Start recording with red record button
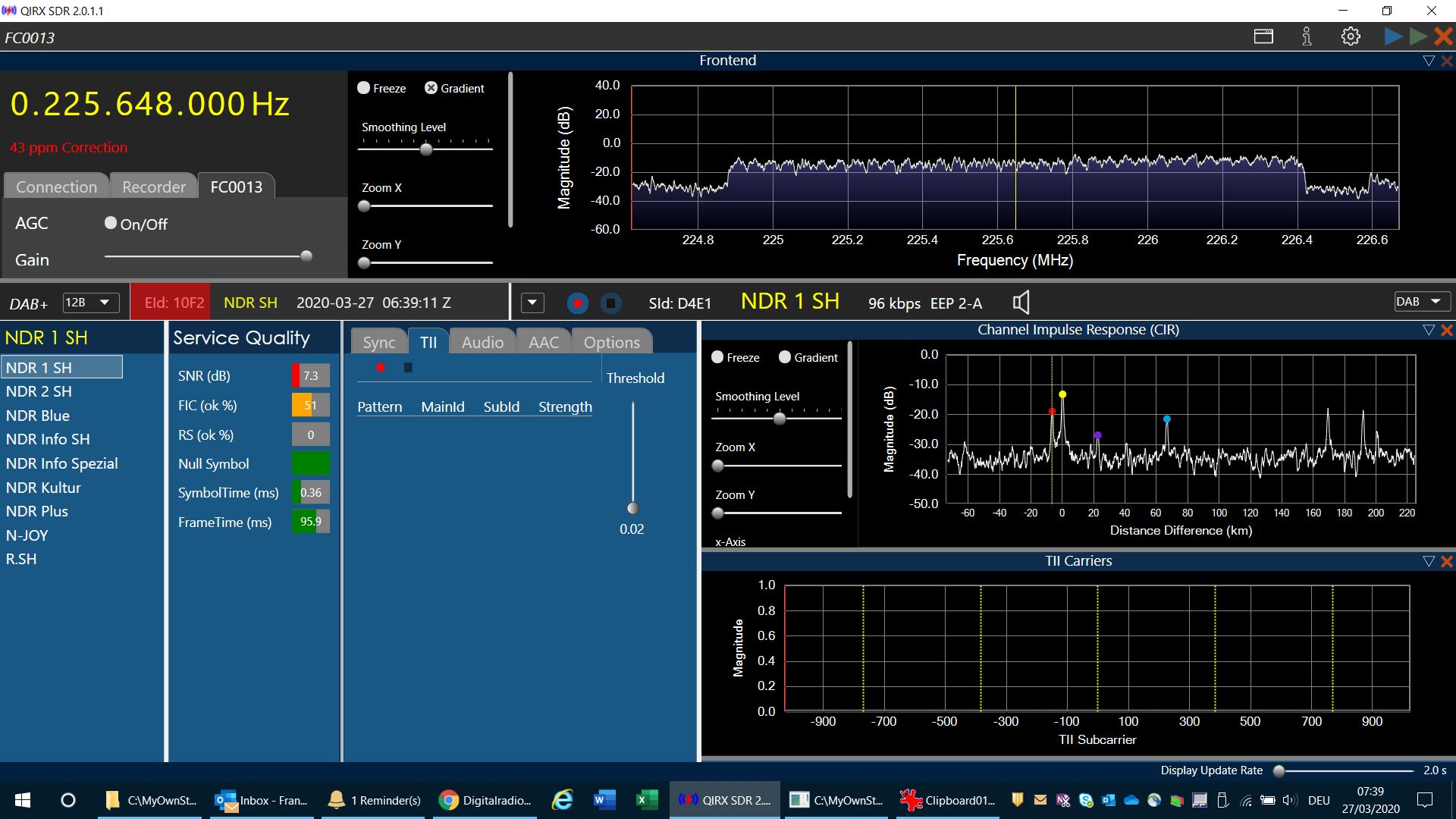Image resolution: width=1456 pixels, height=819 pixels. coord(578,303)
